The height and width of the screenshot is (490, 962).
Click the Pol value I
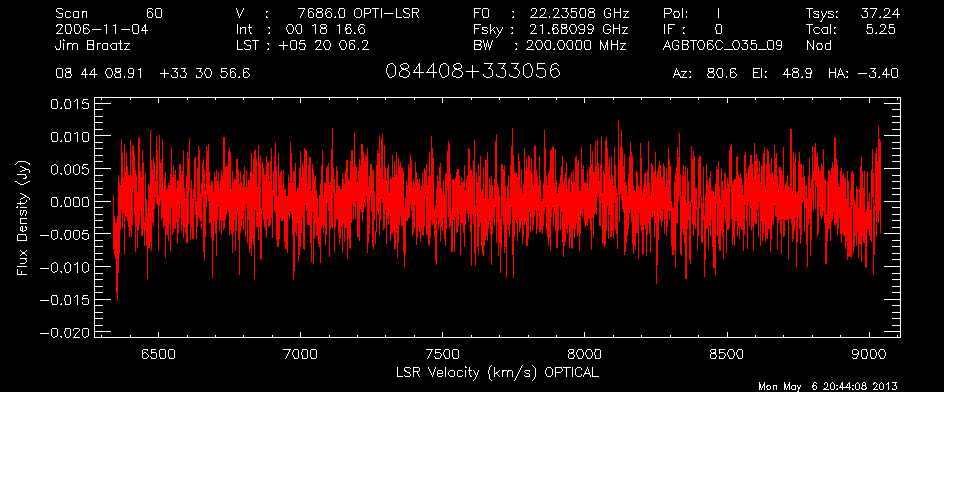tap(718, 13)
